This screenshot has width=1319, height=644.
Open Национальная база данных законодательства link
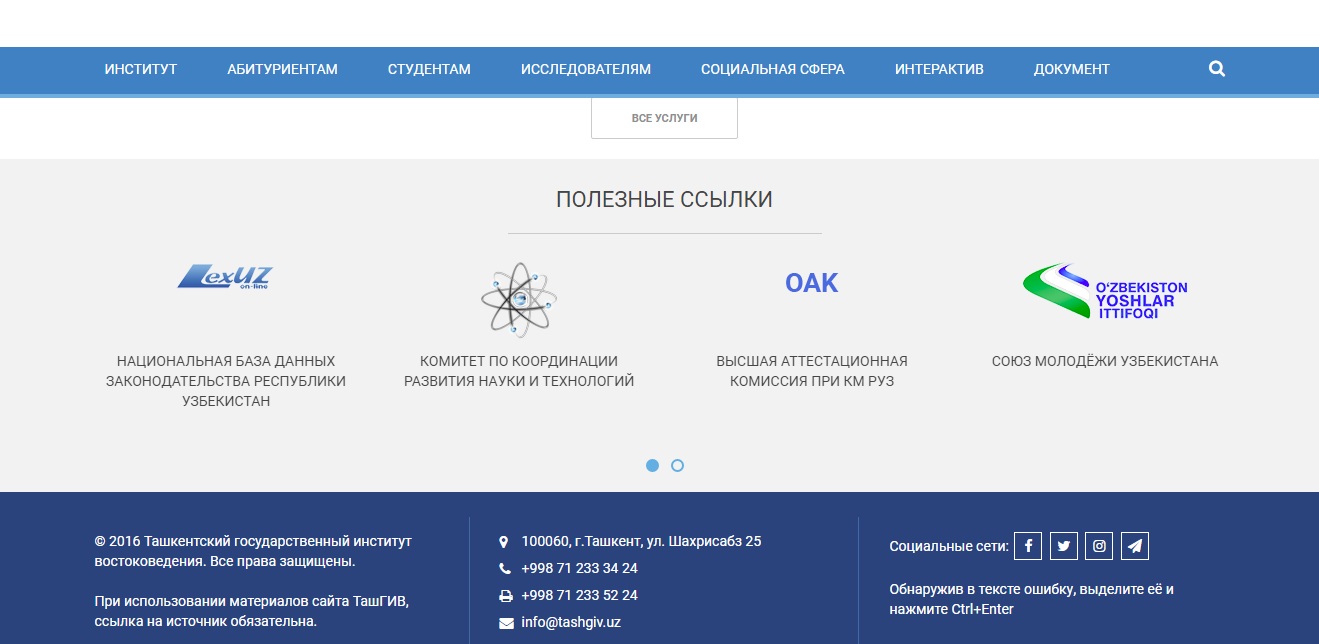[226, 381]
